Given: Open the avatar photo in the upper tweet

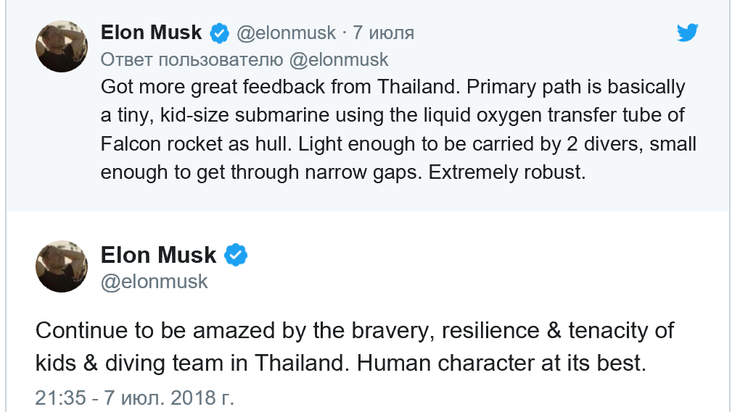Looking at the screenshot, I should (x=61, y=46).
